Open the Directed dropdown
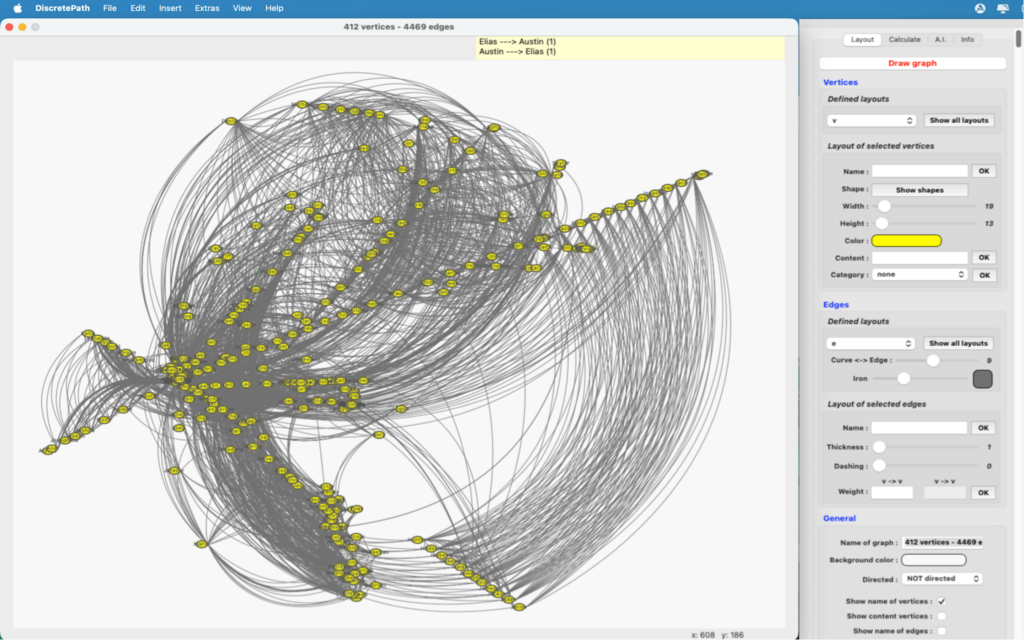This screenshot has width=1024, height=640. pos(941,579)
